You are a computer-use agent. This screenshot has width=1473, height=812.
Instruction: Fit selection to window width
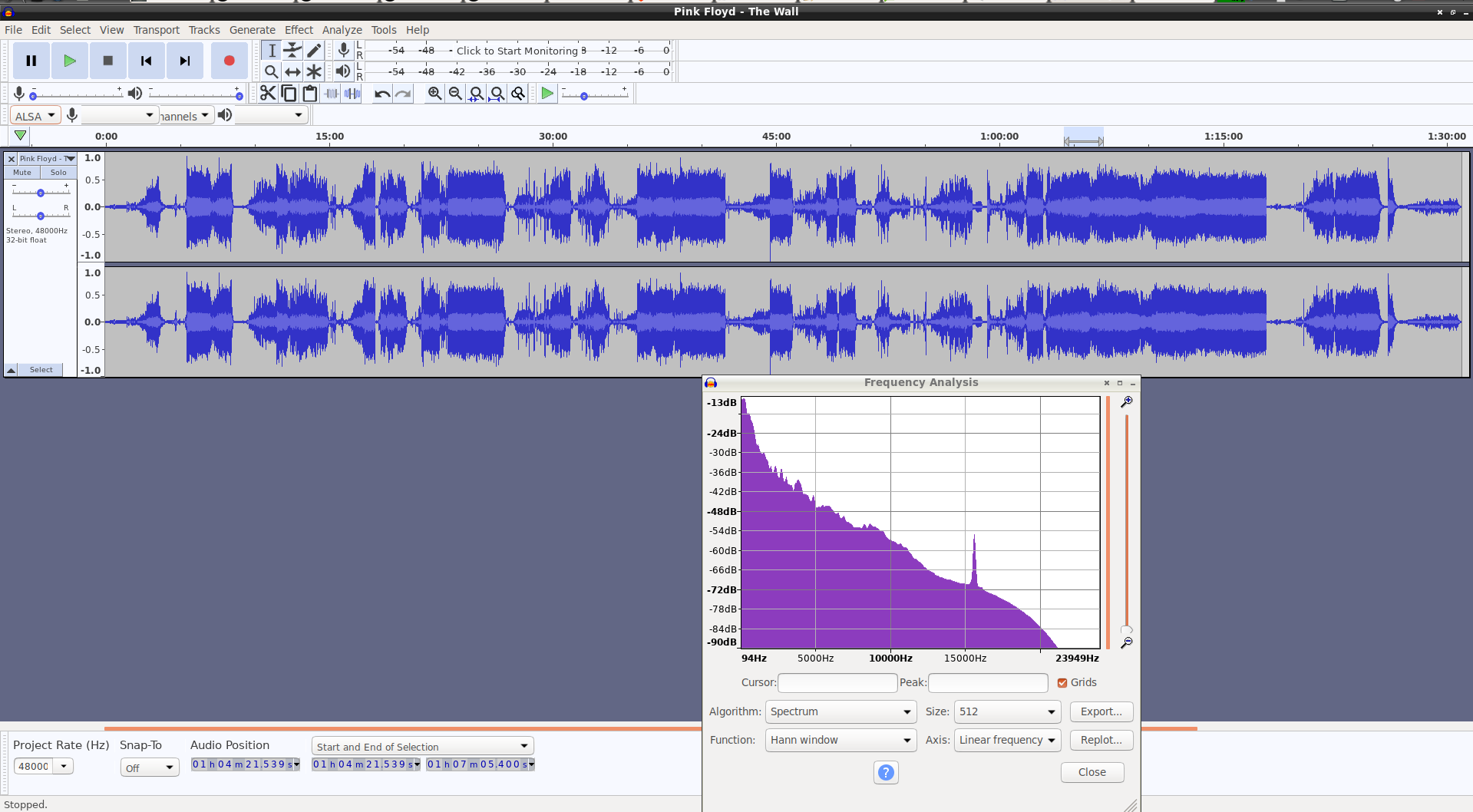coord(476,94)
